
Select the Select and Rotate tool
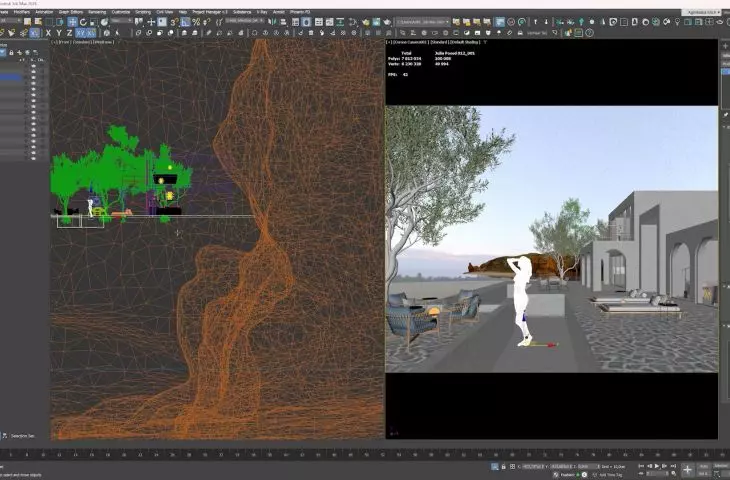tap(83, 22)
